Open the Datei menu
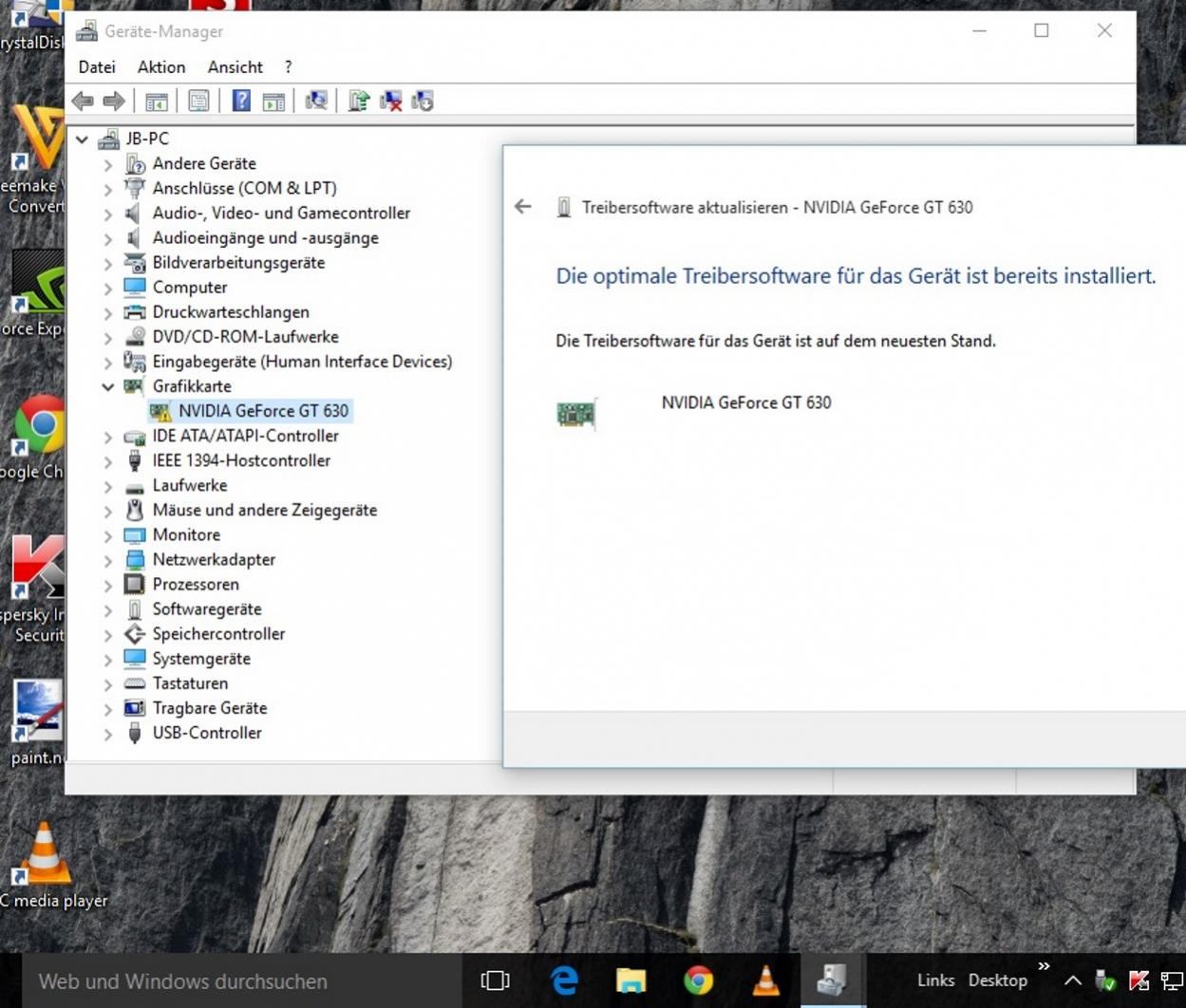This screenshot has width=1186, height=1008. coord(97,66)
